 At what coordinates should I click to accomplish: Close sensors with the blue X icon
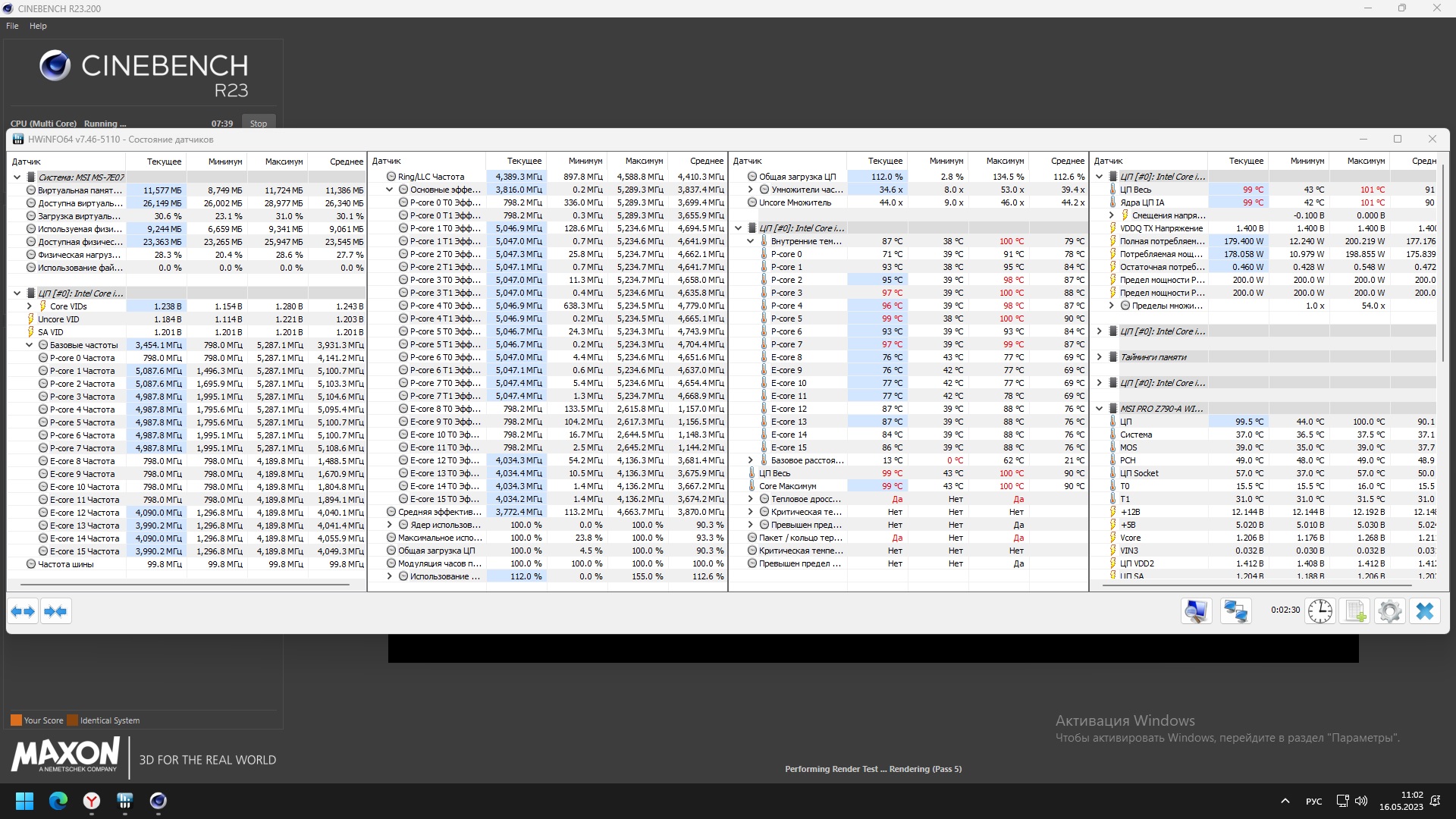[x=1425, y=611]
